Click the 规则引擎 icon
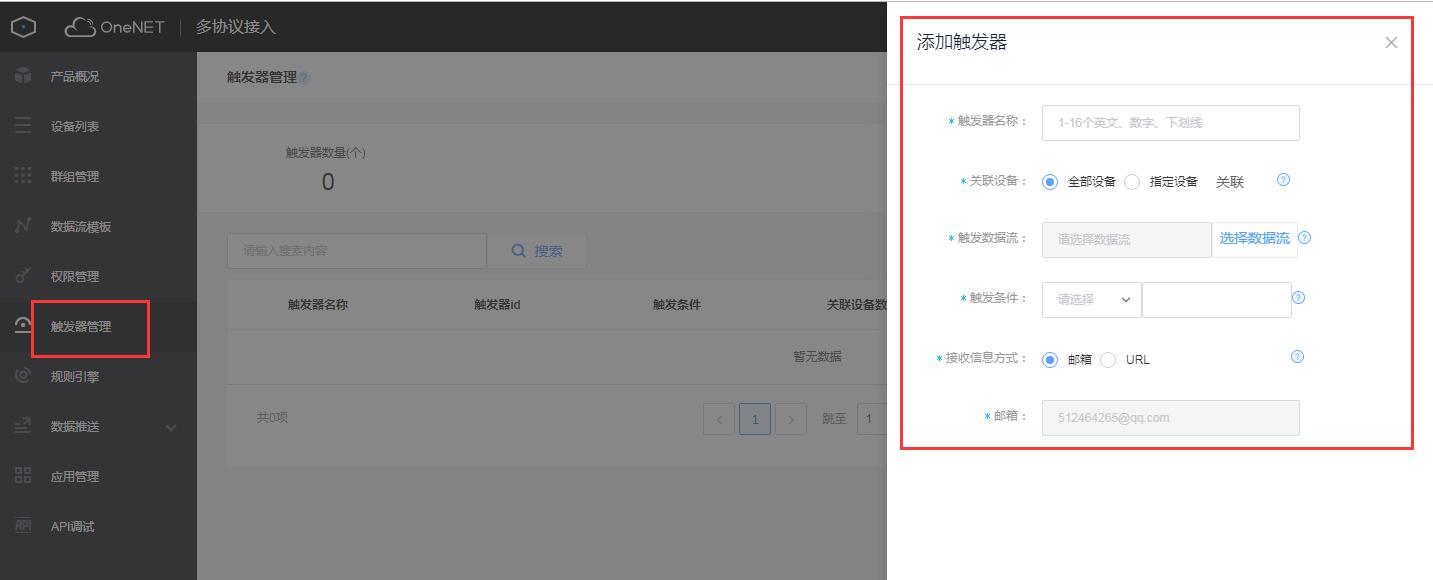Image resolution: width=1433 pixels, height=580 pixels. coord(23,376)
